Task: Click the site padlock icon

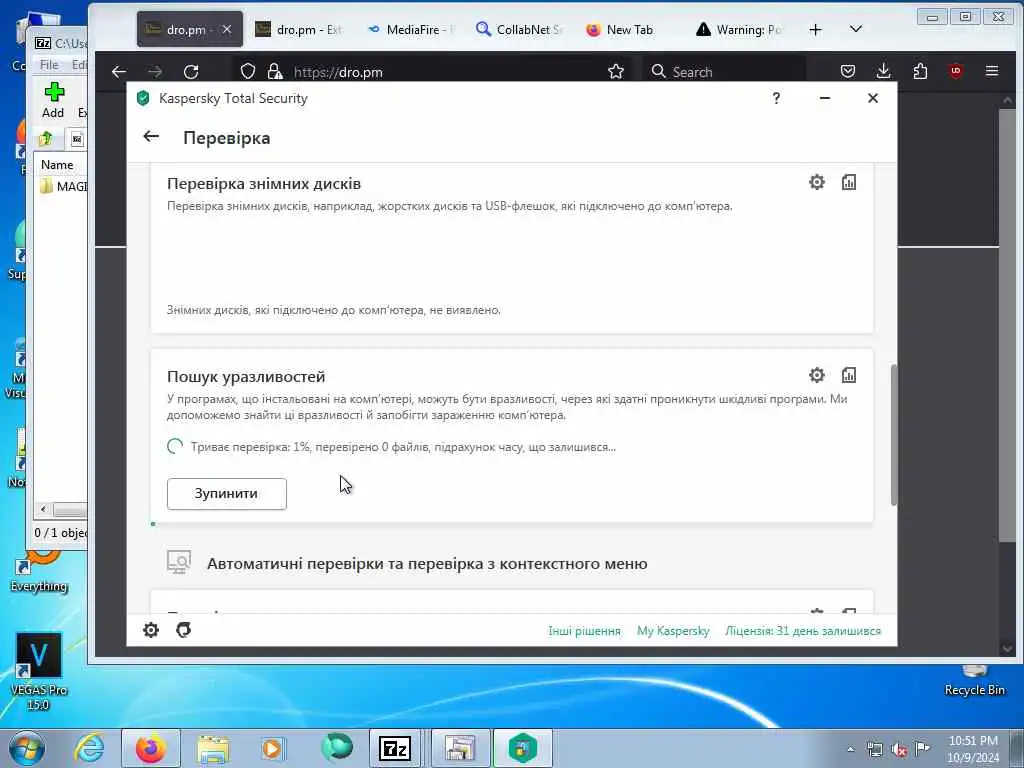Action: pos(275,71)
